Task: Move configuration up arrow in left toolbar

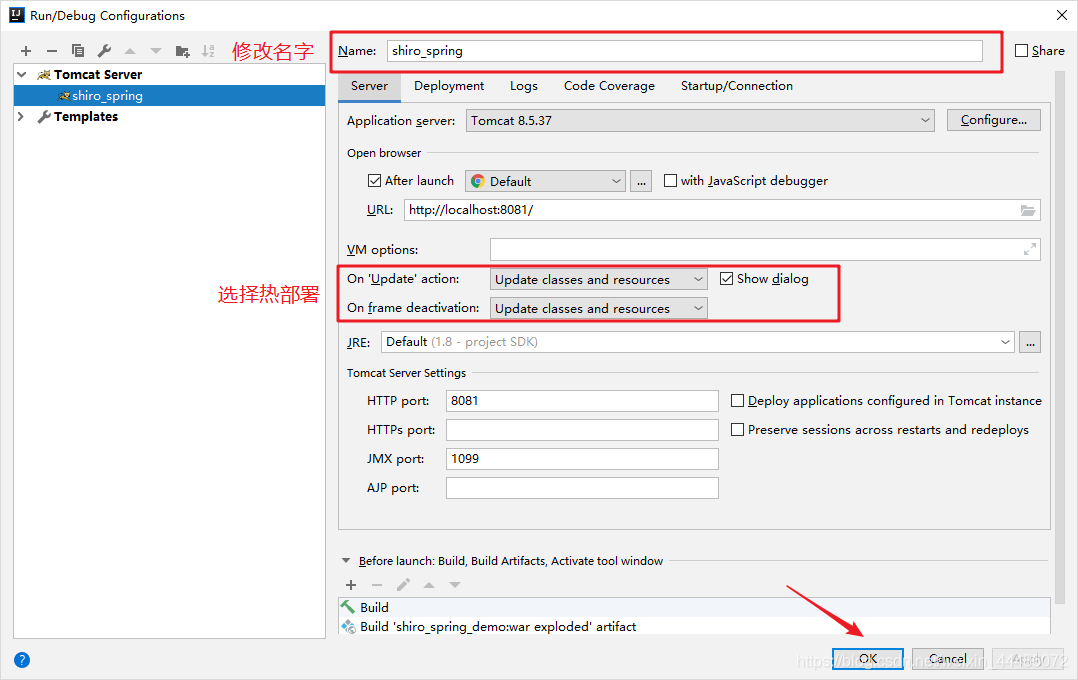Action: tap(130, 51)
